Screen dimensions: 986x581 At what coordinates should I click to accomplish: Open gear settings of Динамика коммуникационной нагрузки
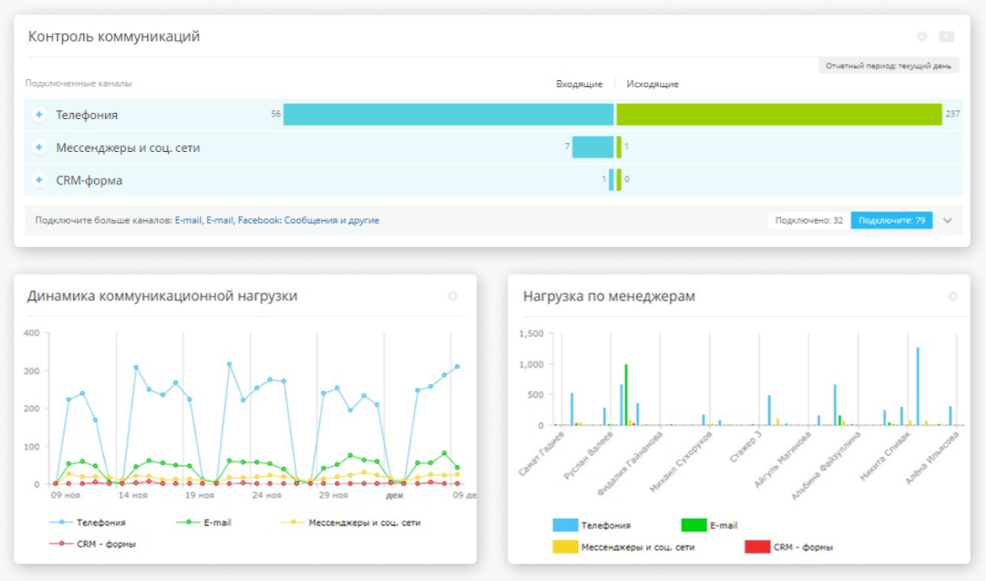click(x=453, y=296)
